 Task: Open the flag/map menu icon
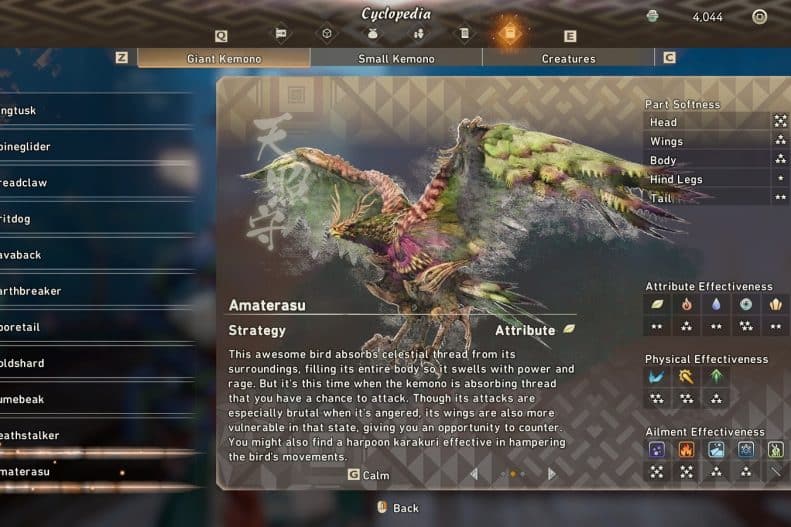[x=281, y=34]
